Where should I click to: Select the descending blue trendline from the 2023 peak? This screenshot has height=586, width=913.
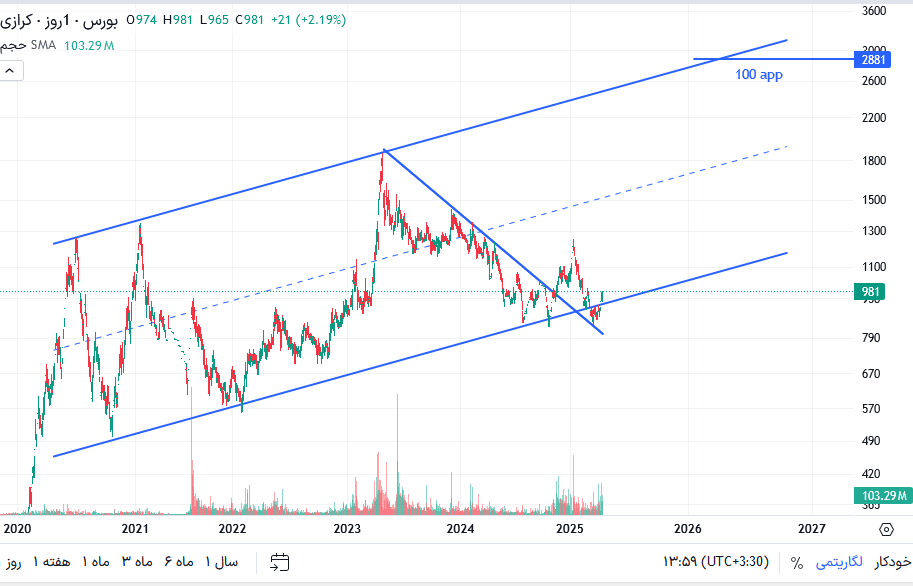click(x=493, y=242)
